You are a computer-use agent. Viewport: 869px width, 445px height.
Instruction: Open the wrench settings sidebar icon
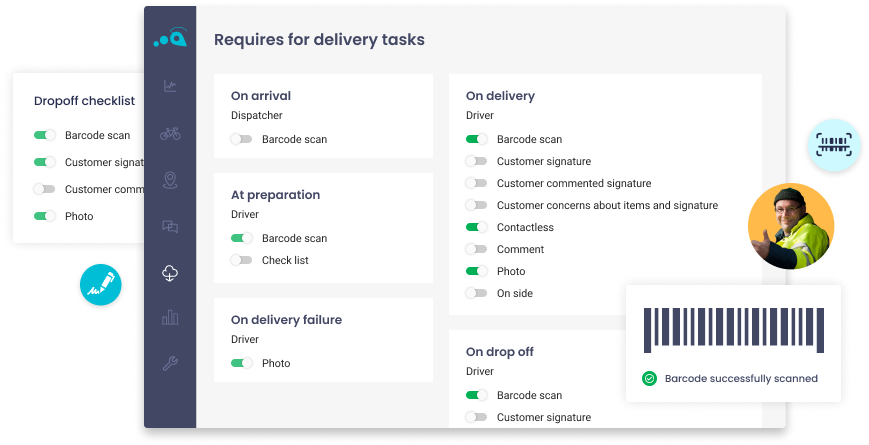(170, 364)
